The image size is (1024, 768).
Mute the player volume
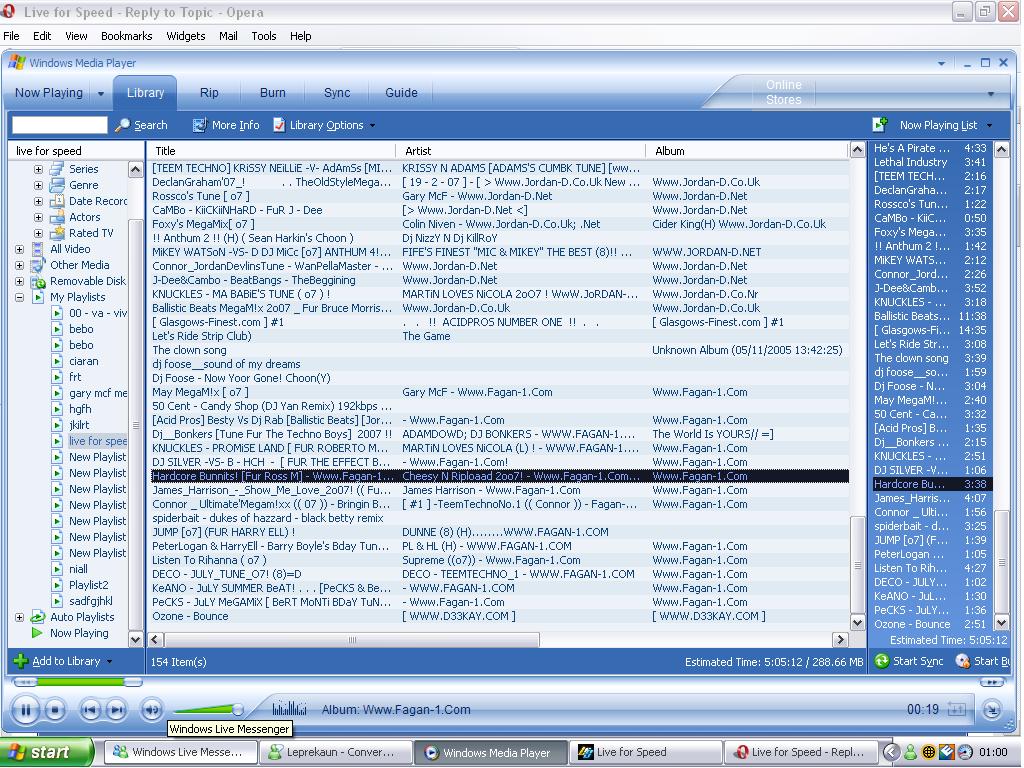point(152,710)
